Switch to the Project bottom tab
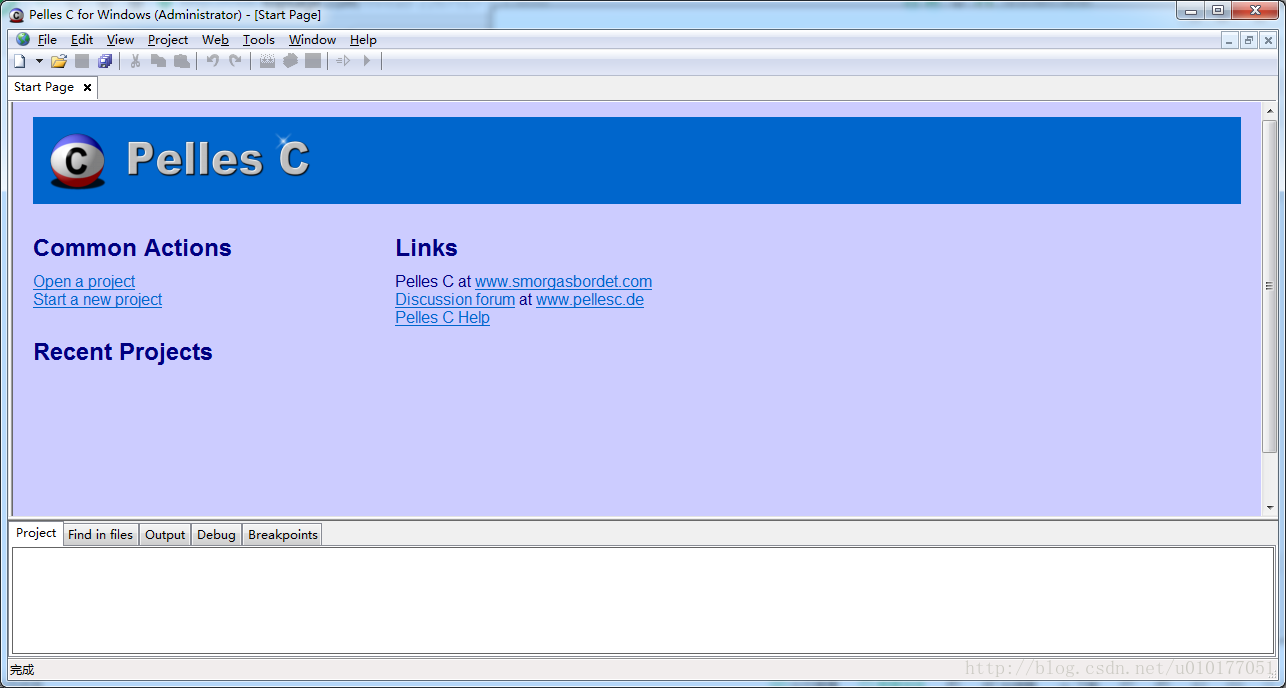 36,533
